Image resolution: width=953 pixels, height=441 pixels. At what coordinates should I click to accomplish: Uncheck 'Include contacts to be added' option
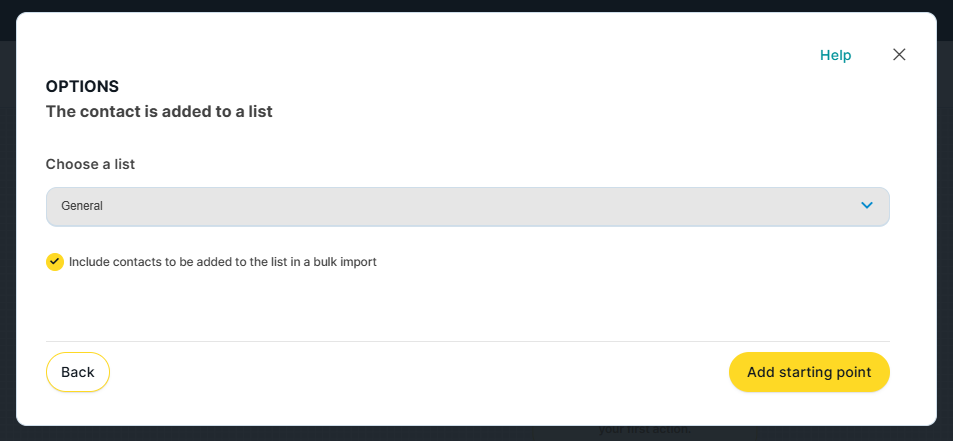tap(55, 262)
